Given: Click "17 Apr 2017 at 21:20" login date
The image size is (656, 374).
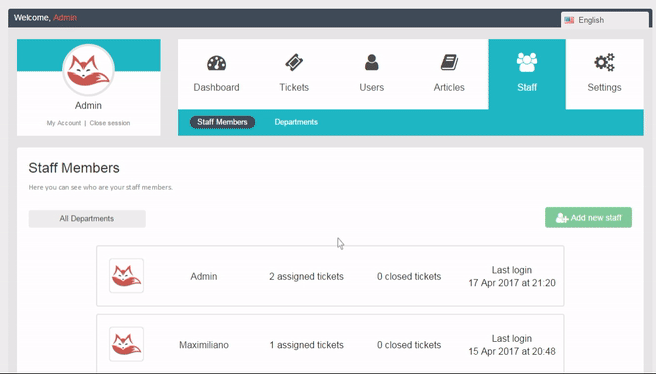Looking at the screenshot, I should point(512,283).
